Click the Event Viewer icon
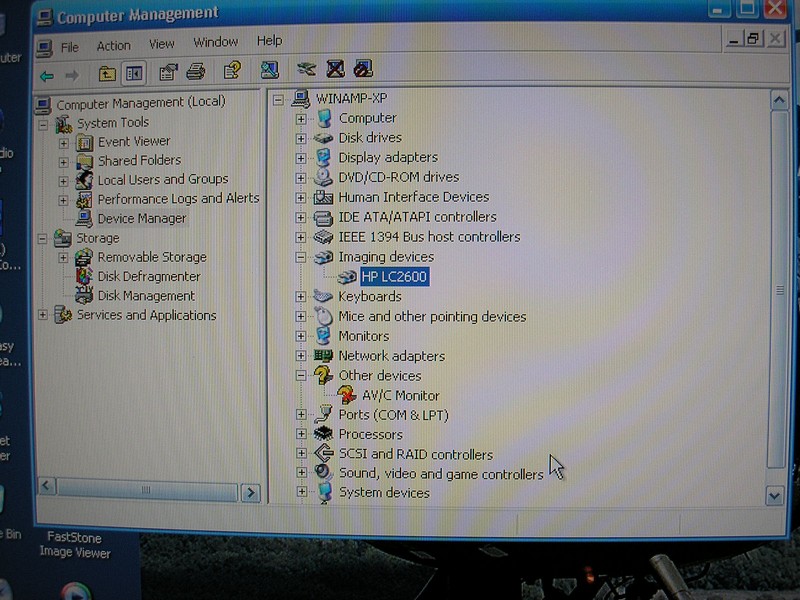This screenshot has height=600, width=800. click(x=84, y=142)
